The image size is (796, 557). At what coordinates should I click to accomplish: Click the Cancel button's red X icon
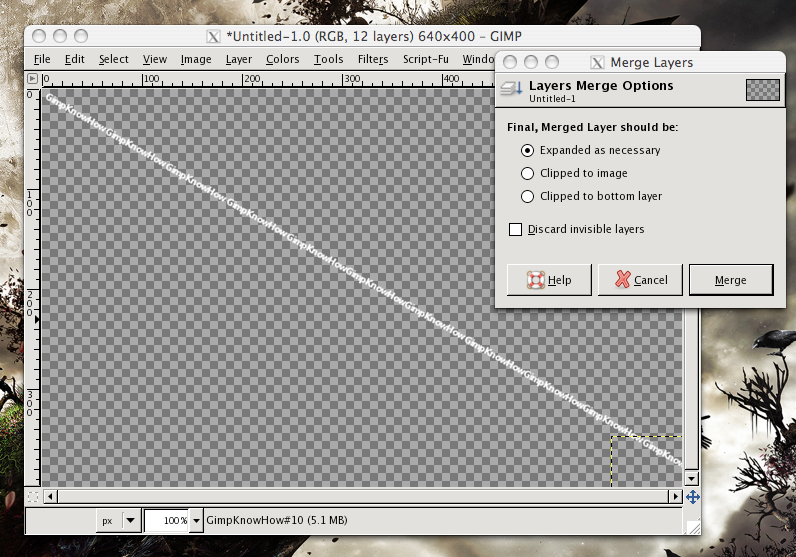point(622,279)
